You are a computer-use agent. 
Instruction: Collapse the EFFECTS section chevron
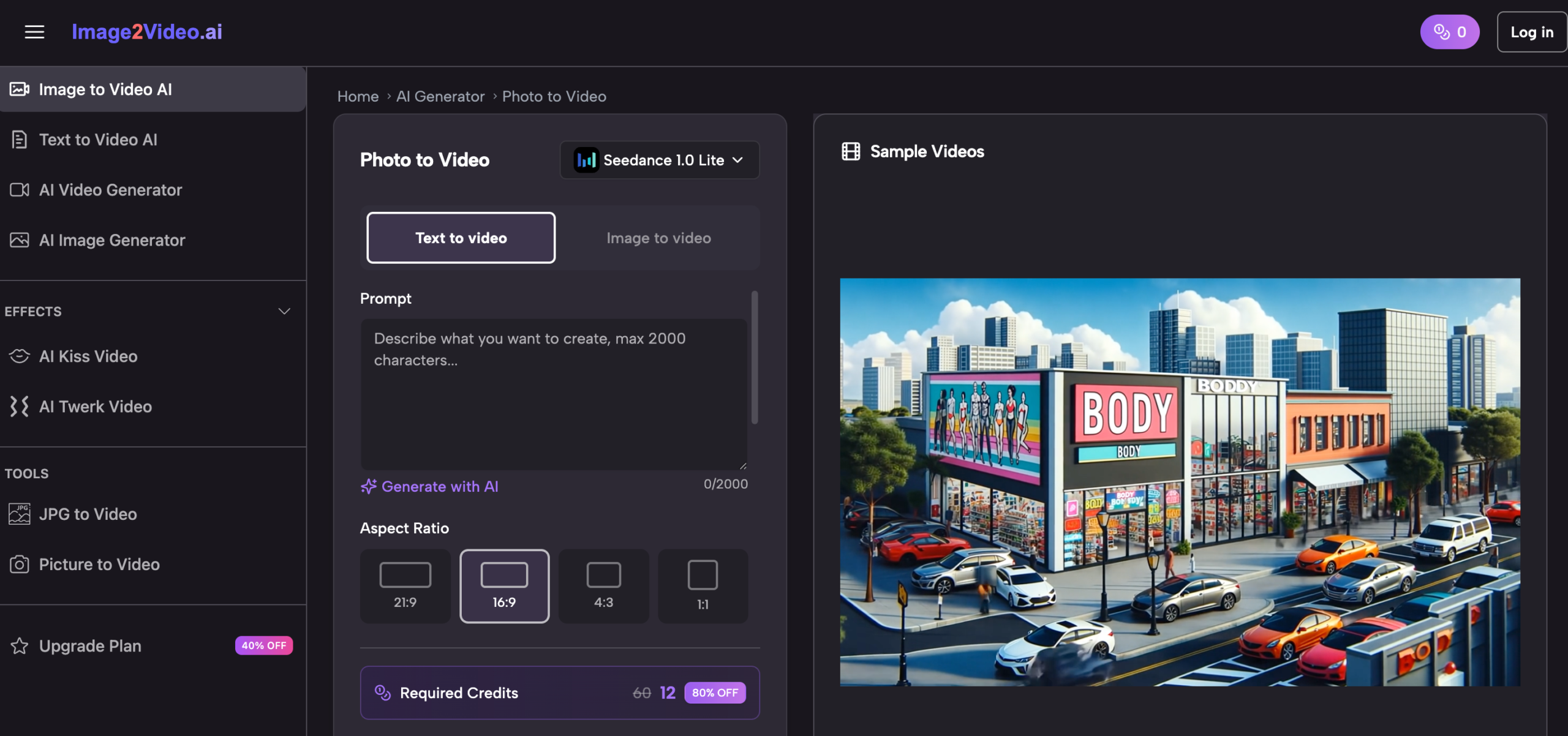[284, 312]
